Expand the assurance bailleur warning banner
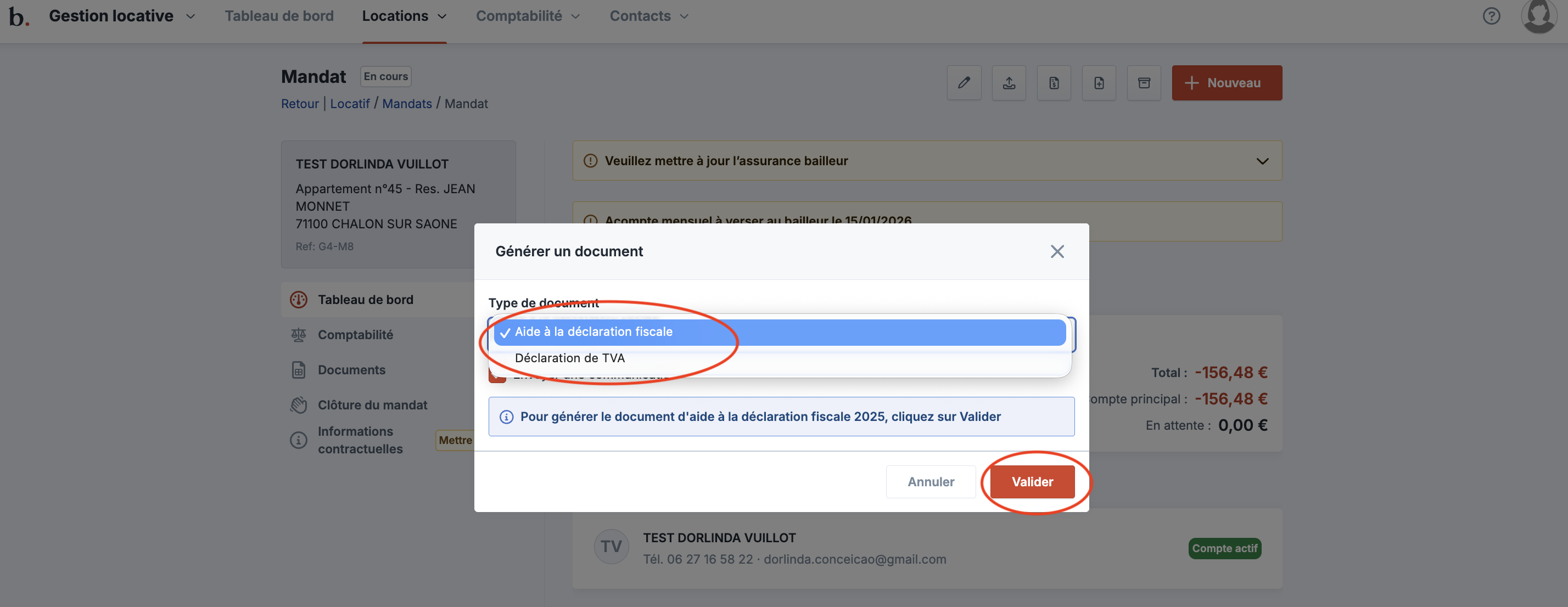1568x607 pixels. click(1262, 161)
